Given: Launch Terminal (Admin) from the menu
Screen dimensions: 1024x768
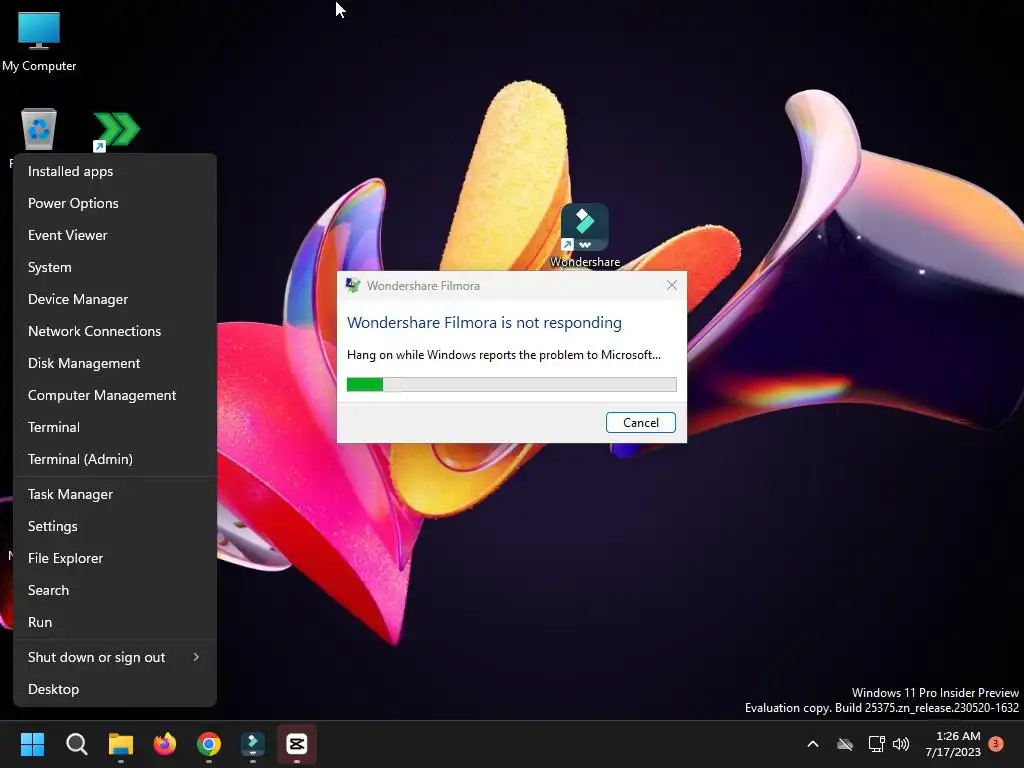Looking at the screenshot, I should (115, 459).
